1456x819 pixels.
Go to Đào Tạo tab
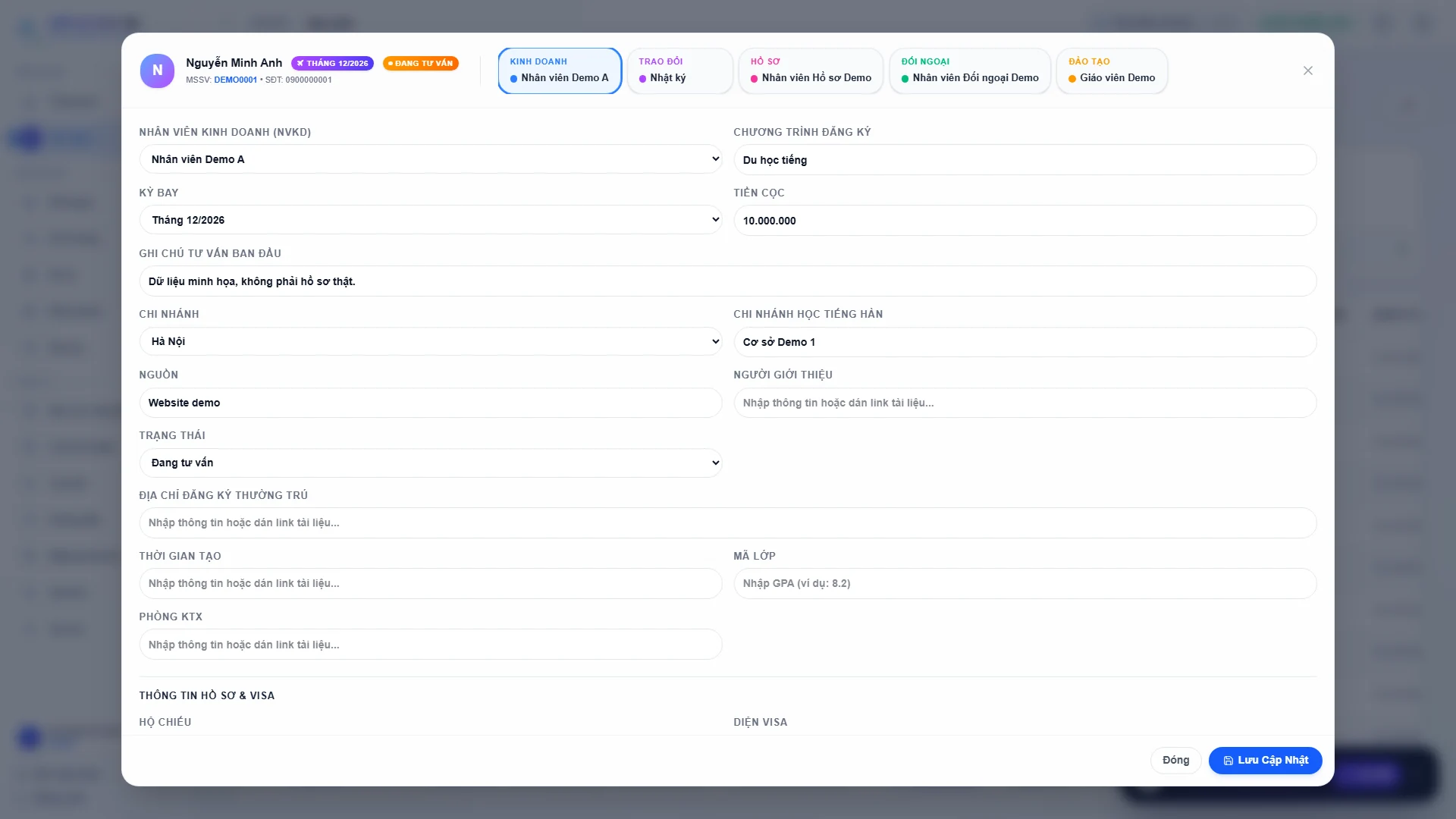point(1112,71)
